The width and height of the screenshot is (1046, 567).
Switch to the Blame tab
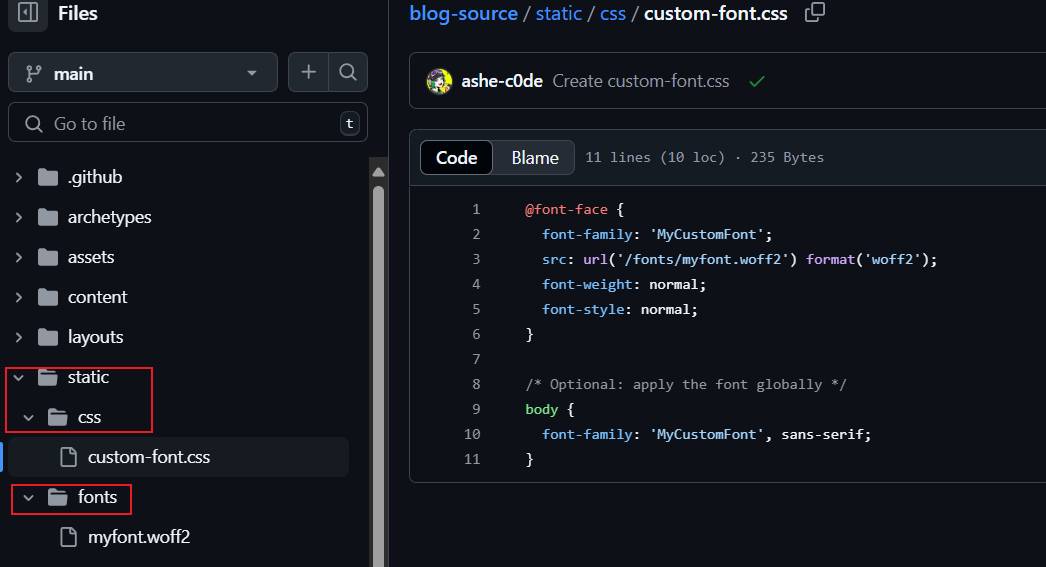pos(535,158)
